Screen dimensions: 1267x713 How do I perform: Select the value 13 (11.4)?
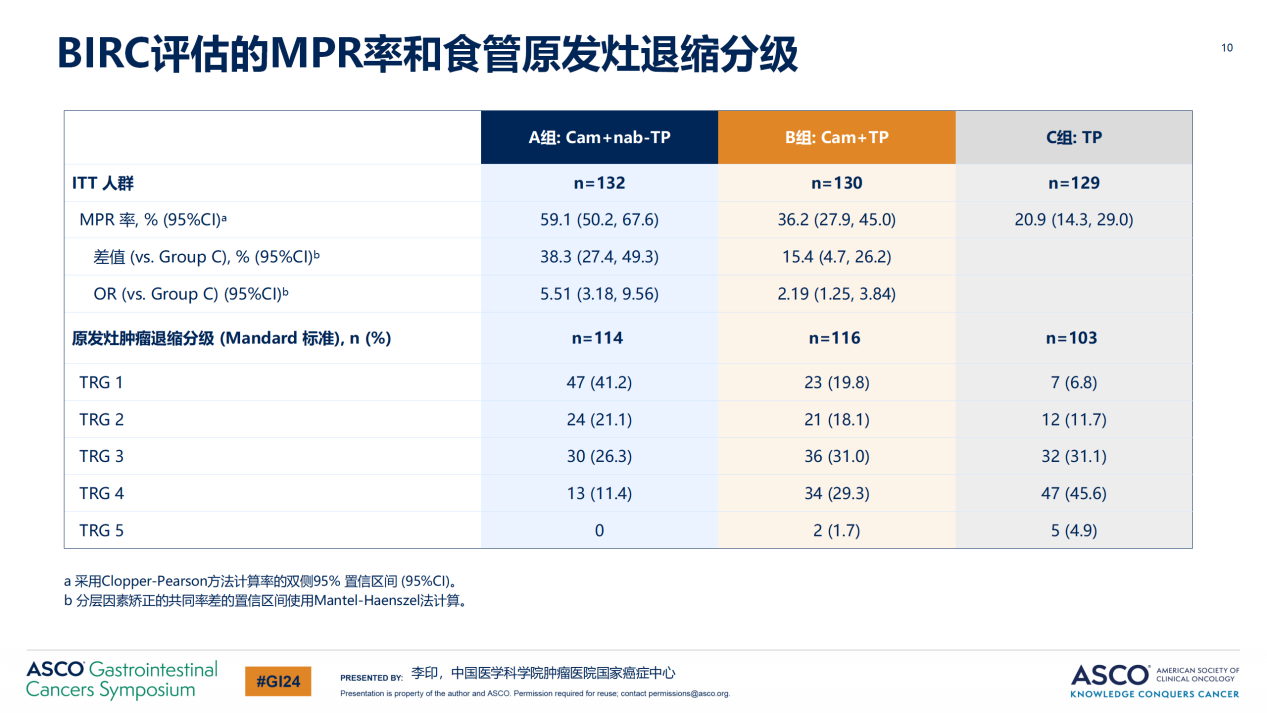(x=599, y=493)
